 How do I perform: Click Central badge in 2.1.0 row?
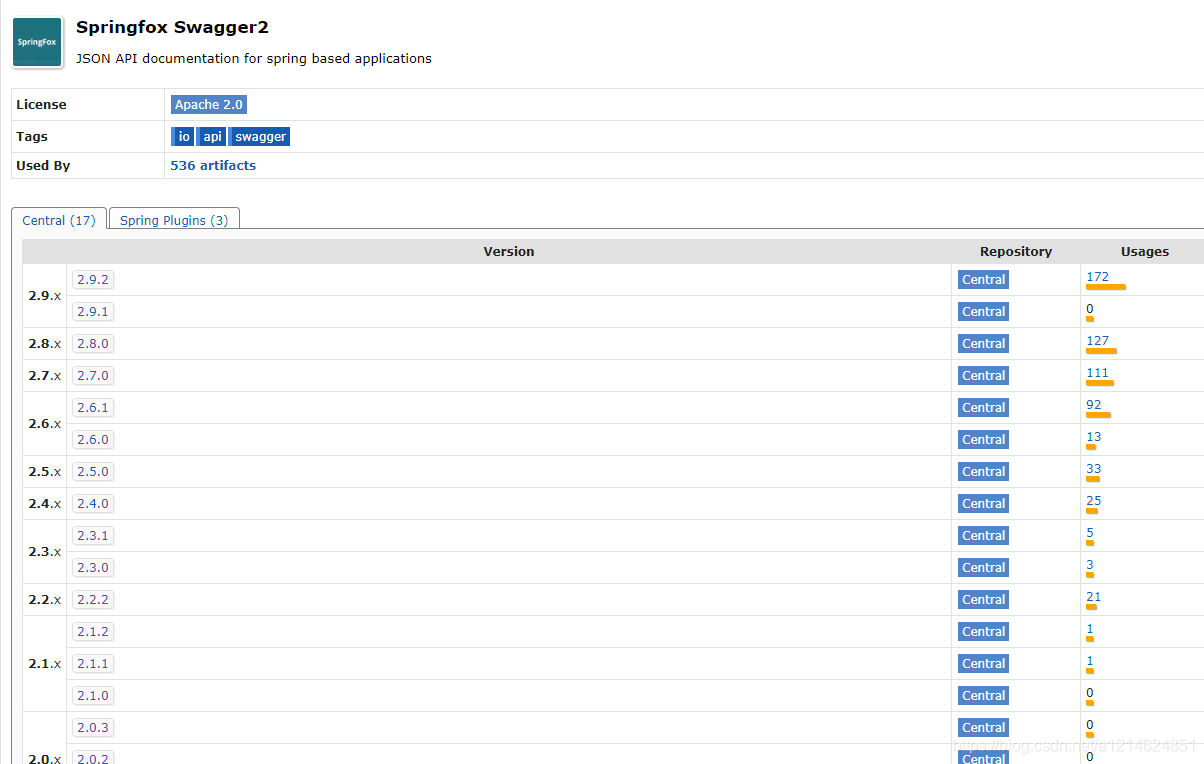[x=983, y=696]
